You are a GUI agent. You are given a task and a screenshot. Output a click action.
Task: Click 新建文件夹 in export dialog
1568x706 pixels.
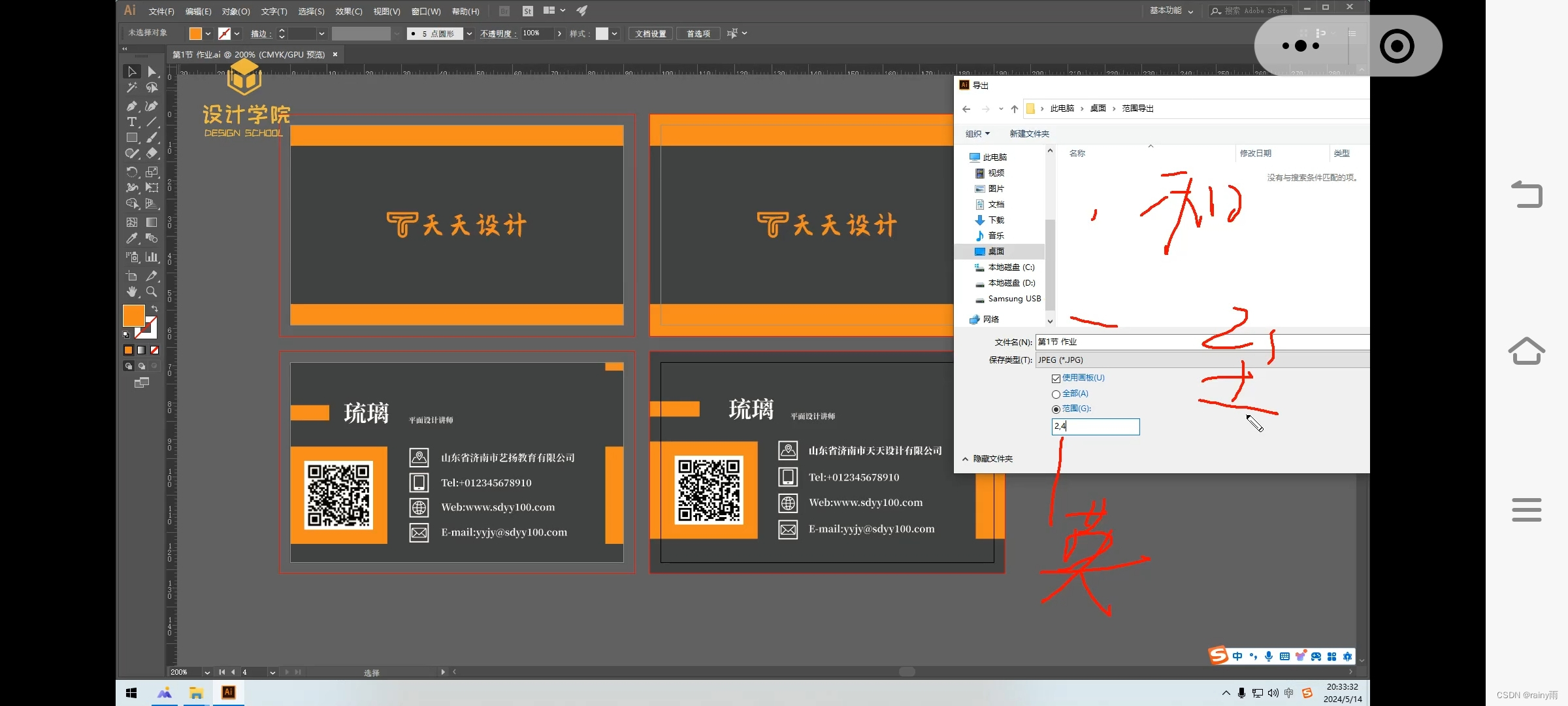[1029, 133]
